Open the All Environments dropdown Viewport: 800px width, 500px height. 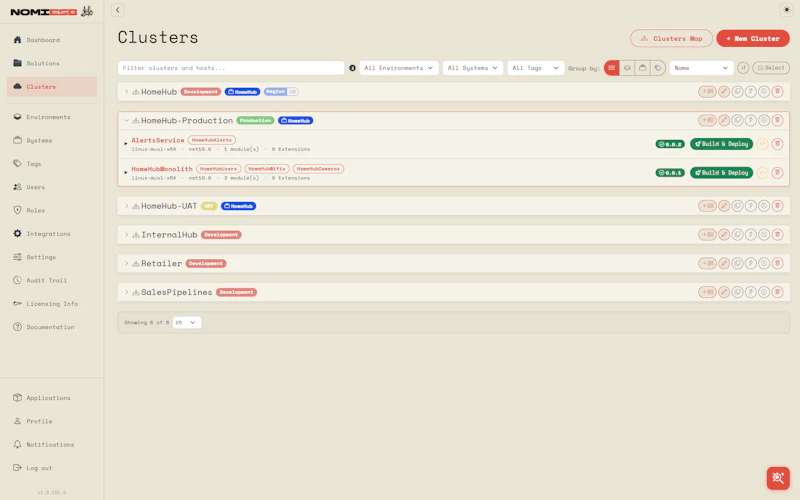(398, 68)
